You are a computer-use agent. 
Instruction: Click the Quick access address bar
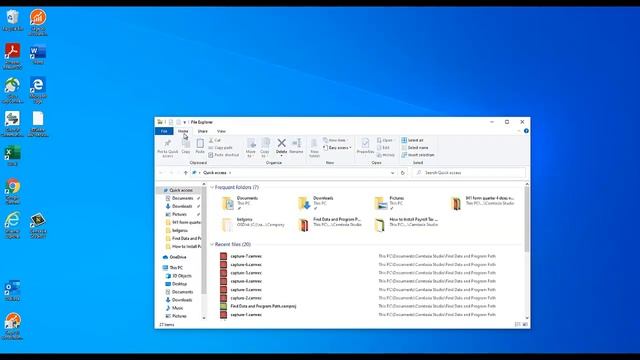[294, 173]
